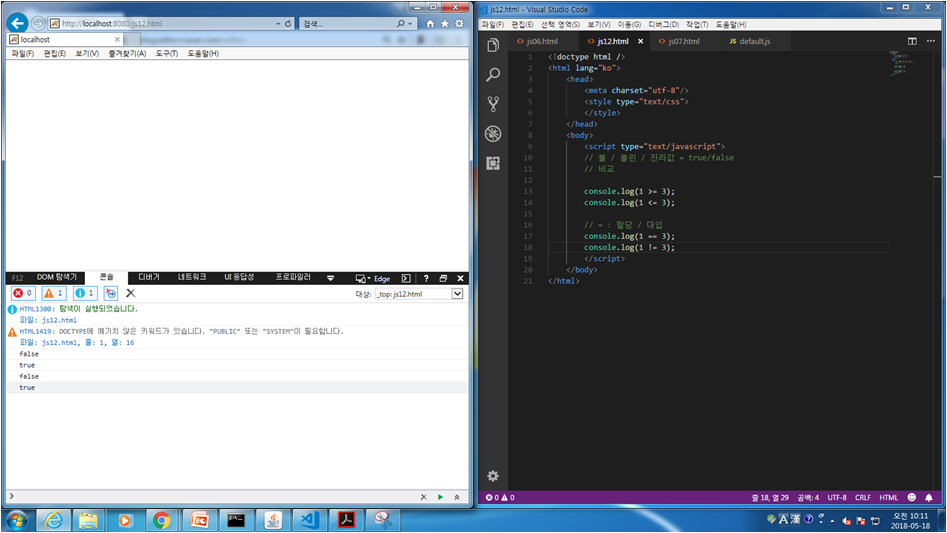Open the Windows Start menu
Viewport: 947px width, 533px height.
16,520
